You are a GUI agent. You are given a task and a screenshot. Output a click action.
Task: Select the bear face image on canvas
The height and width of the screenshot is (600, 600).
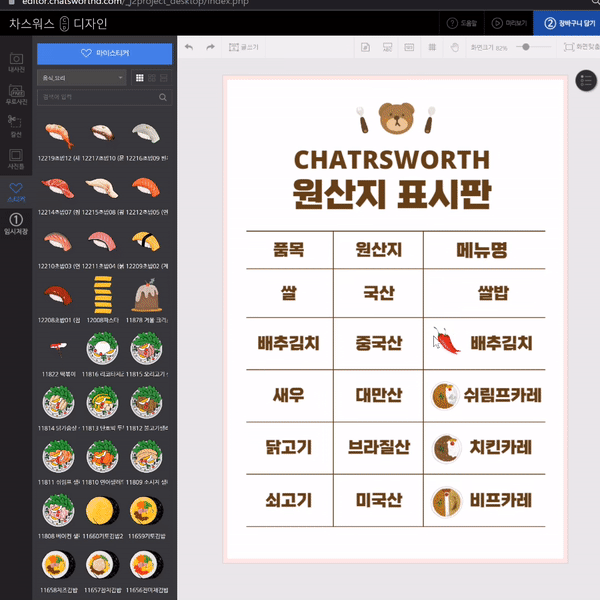coord(396,118)
